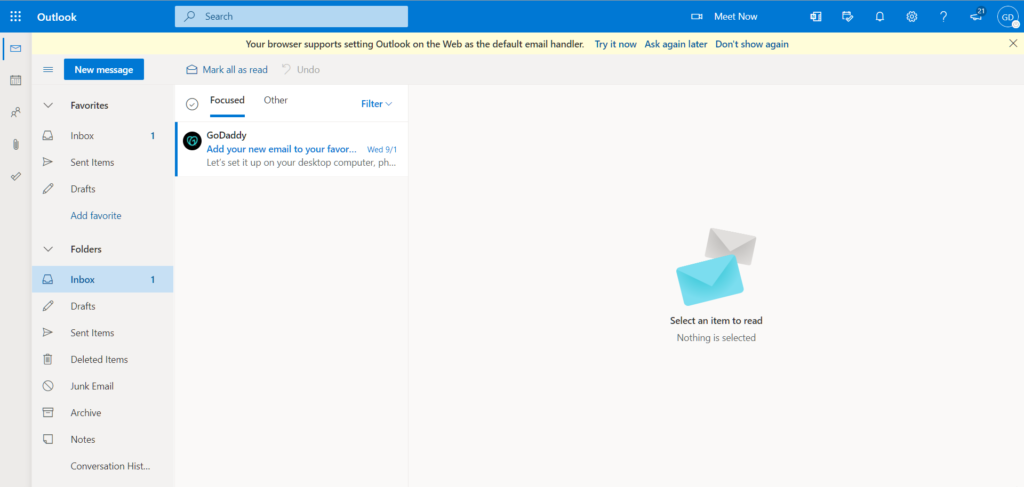Open Drafts under Folders
This screenshot has width=1024, height=487.
(x=103, y=306)
